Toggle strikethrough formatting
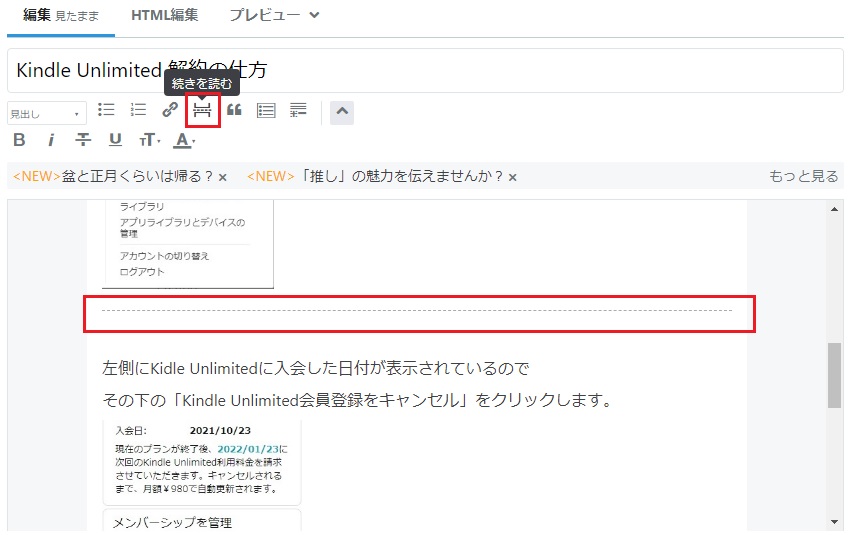 click(83, 140)
